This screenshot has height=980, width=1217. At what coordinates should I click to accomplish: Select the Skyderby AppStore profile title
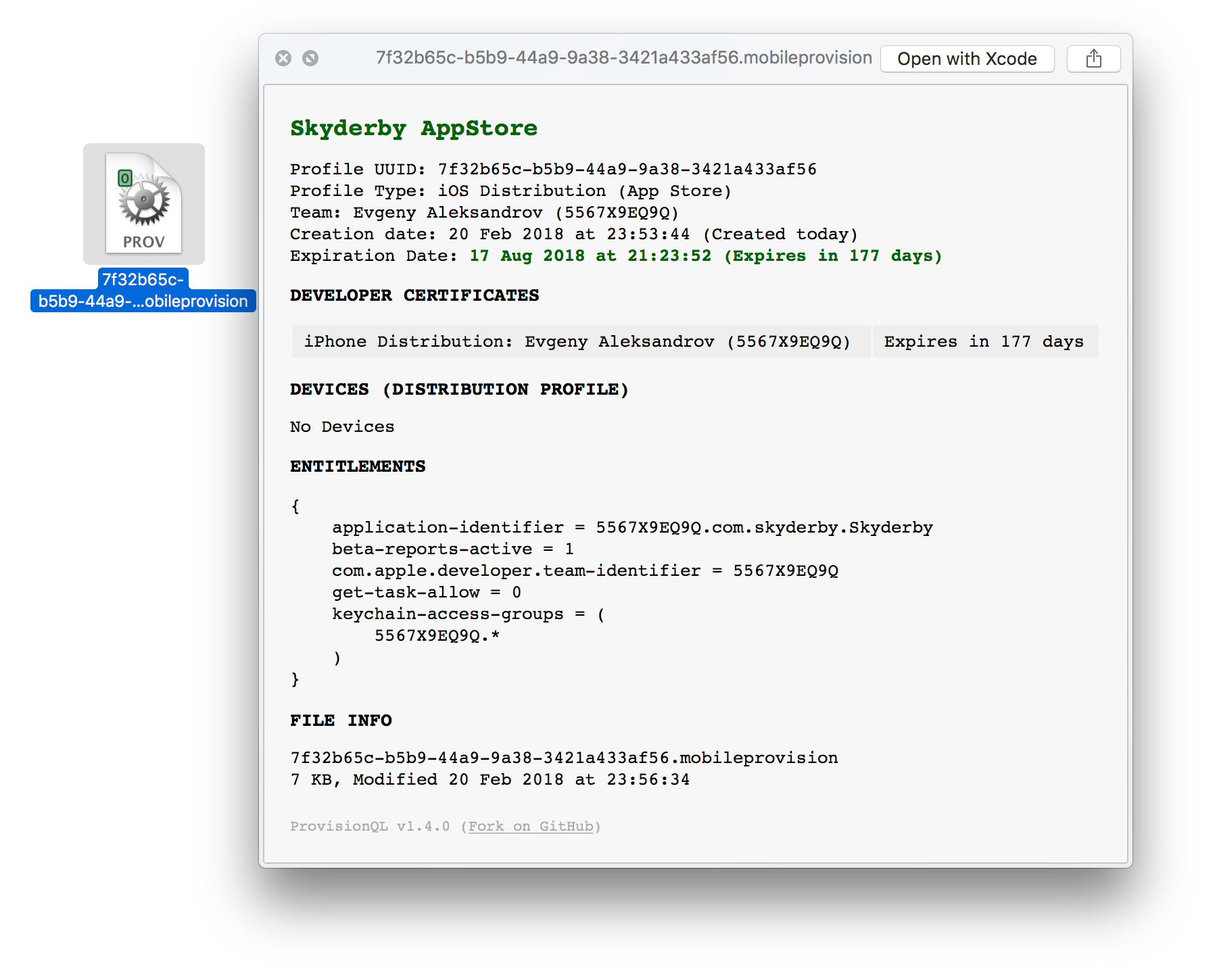(x=414, y=128)
